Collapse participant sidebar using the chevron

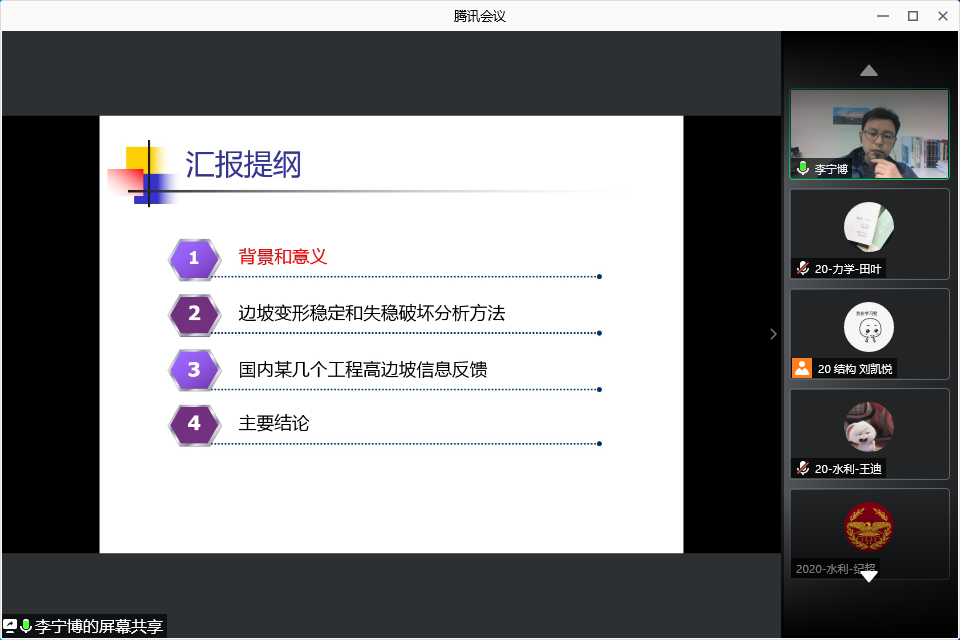point(772,334)
